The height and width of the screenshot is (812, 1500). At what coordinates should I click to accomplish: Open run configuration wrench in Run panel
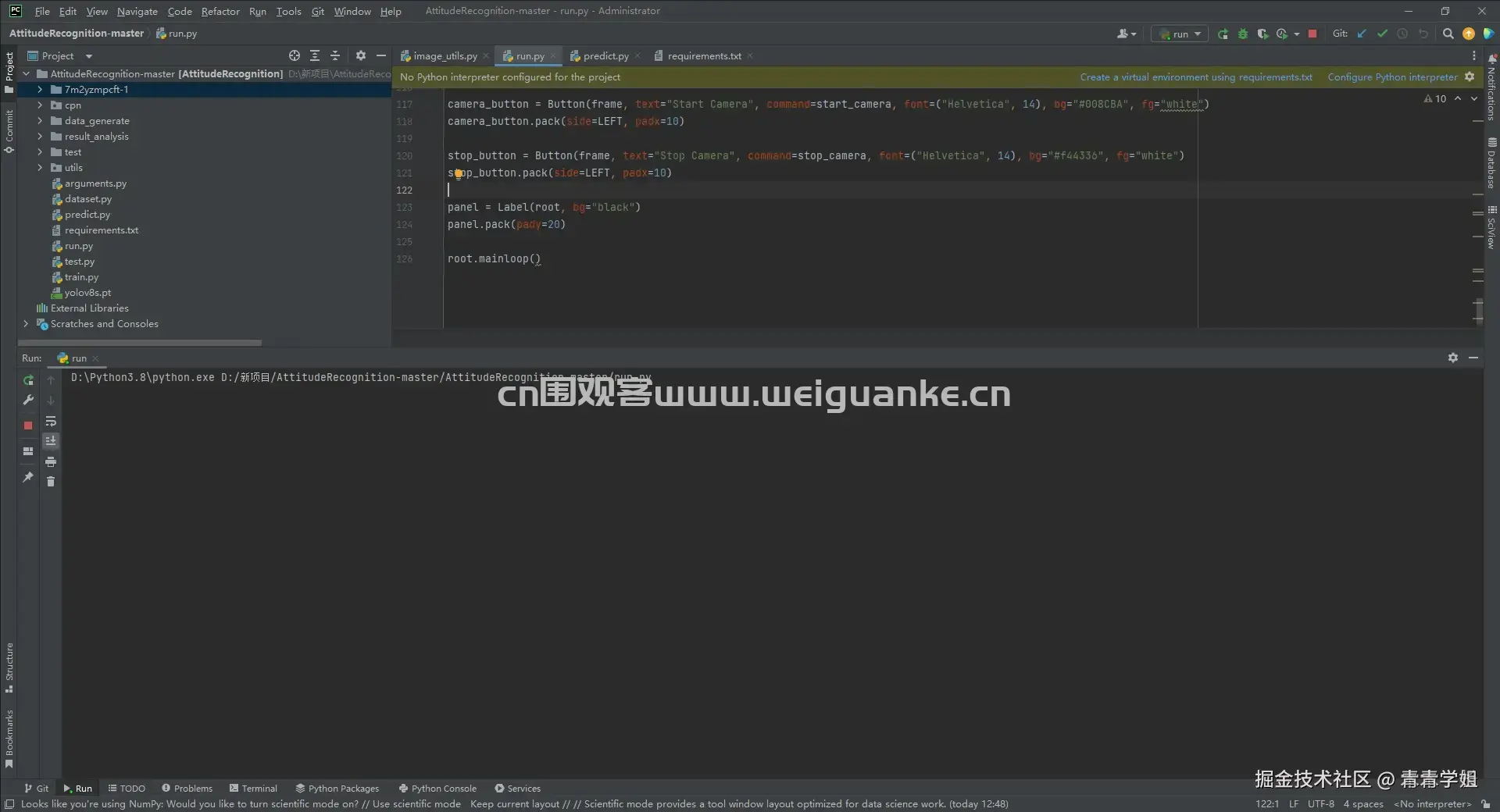coord(28,400)
